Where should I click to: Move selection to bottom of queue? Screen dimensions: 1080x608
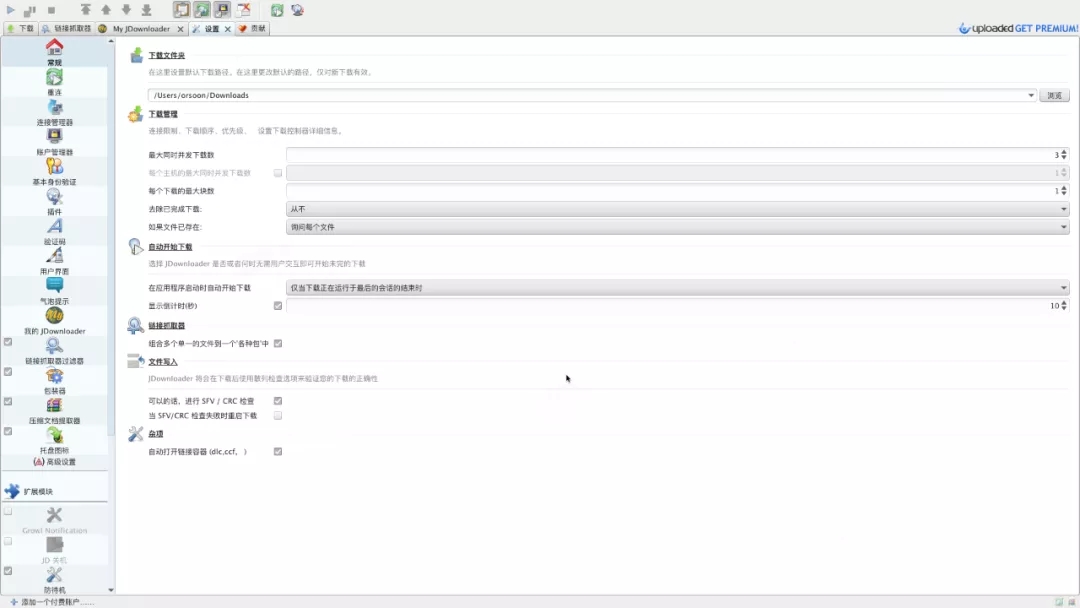tap(147, 10)
